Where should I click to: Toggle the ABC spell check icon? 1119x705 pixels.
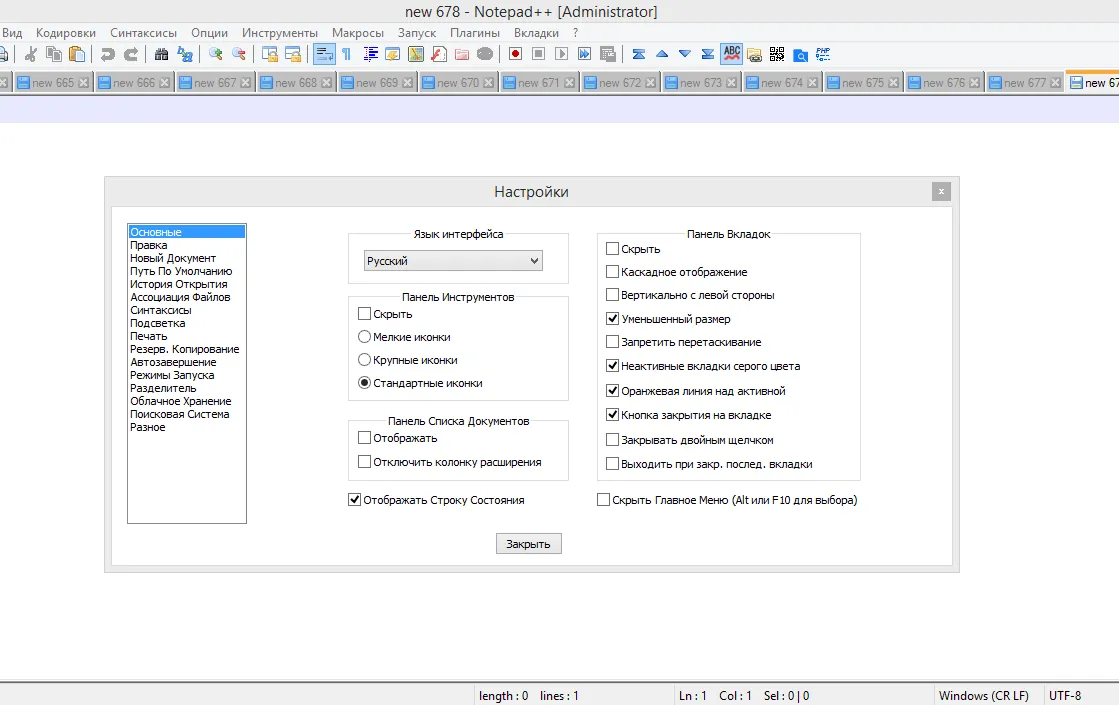point(732,54)
